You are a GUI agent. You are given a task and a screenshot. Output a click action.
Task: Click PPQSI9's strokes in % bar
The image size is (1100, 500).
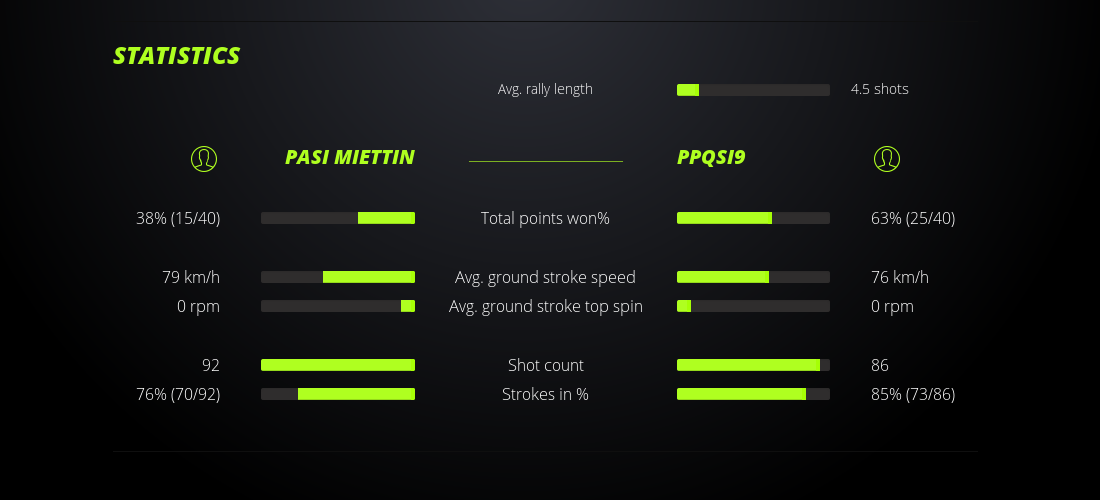[753, 394]
